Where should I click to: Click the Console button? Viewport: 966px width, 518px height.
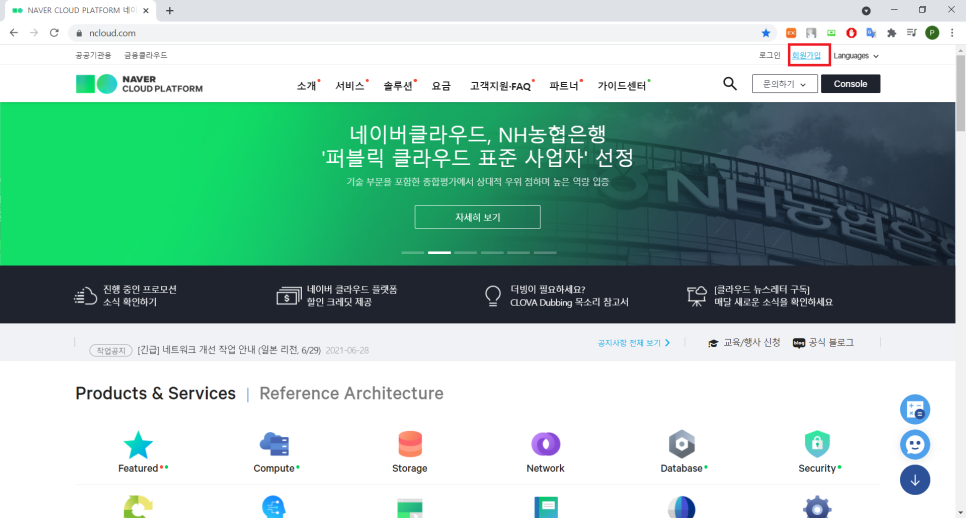[850, 84]
